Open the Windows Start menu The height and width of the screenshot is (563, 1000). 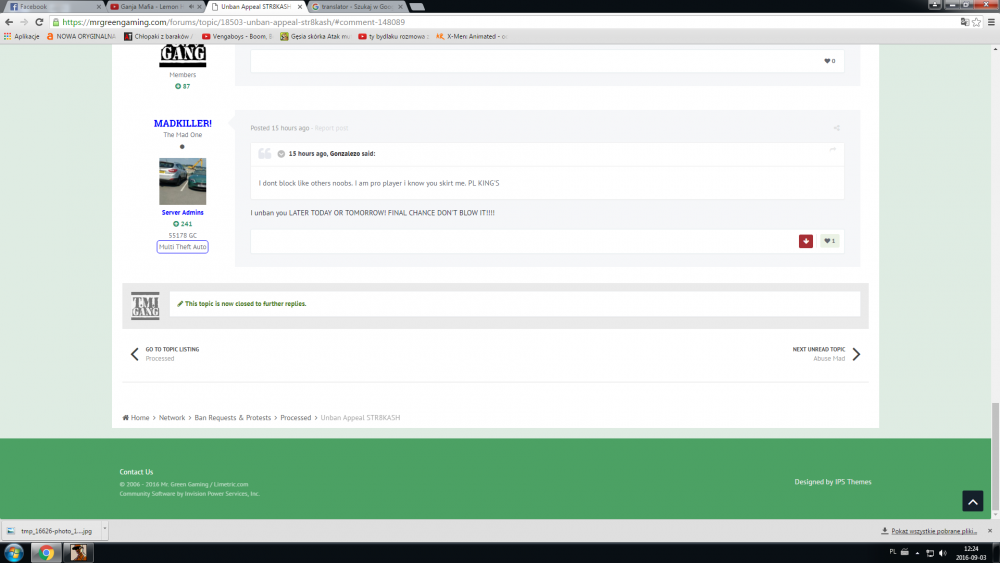tap(14, 552)
